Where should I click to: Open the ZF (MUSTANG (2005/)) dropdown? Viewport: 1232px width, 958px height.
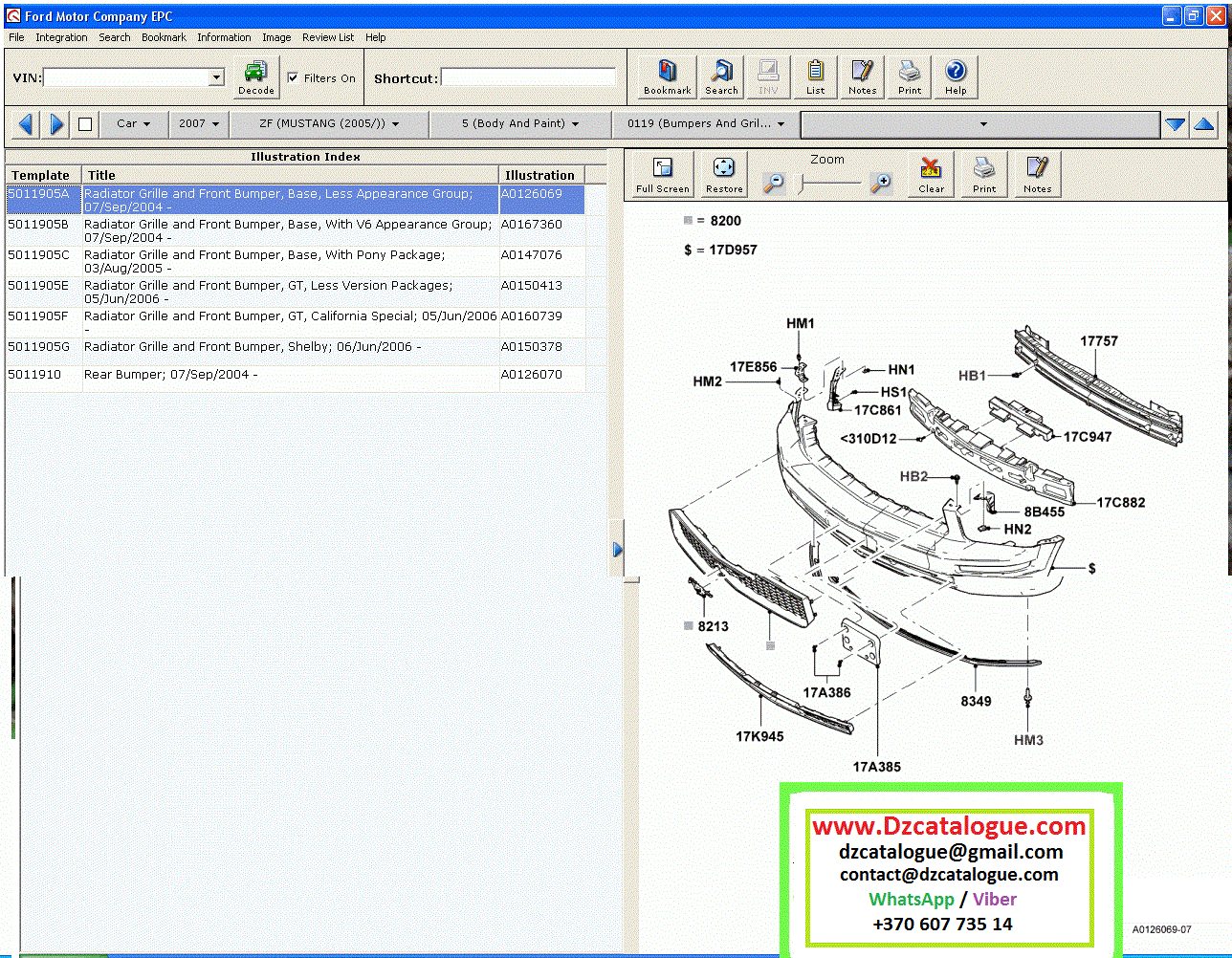point(329,123)
